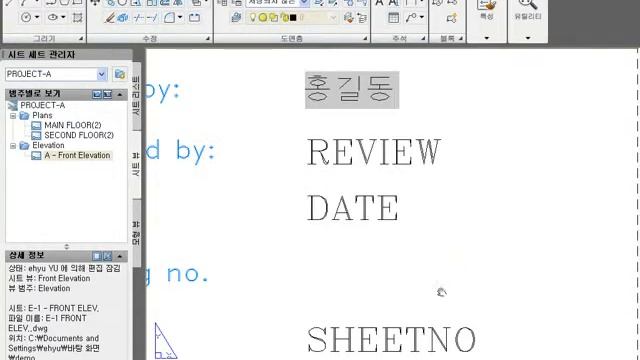Screen dimensions: 640x360
Task: Collapse the 범주별로 보기 section arrow
Action: (x=120, y=94)
